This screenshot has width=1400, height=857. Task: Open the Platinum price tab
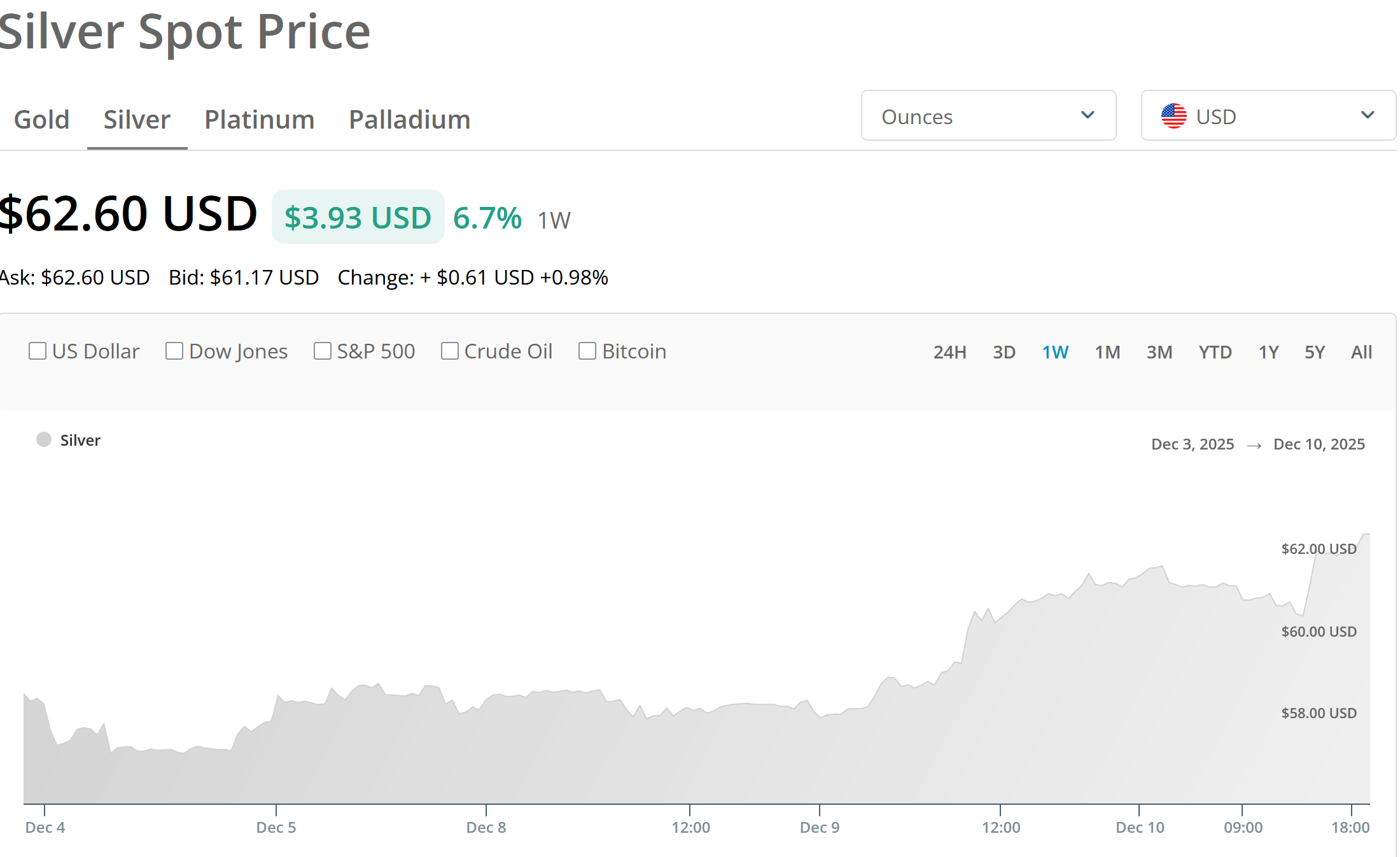pyautogui.click(x=259, y=119)
